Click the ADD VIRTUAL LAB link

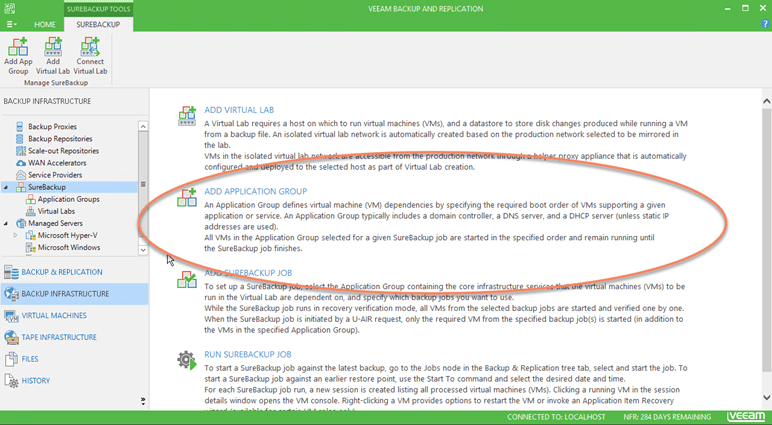(x=239, y=110)
